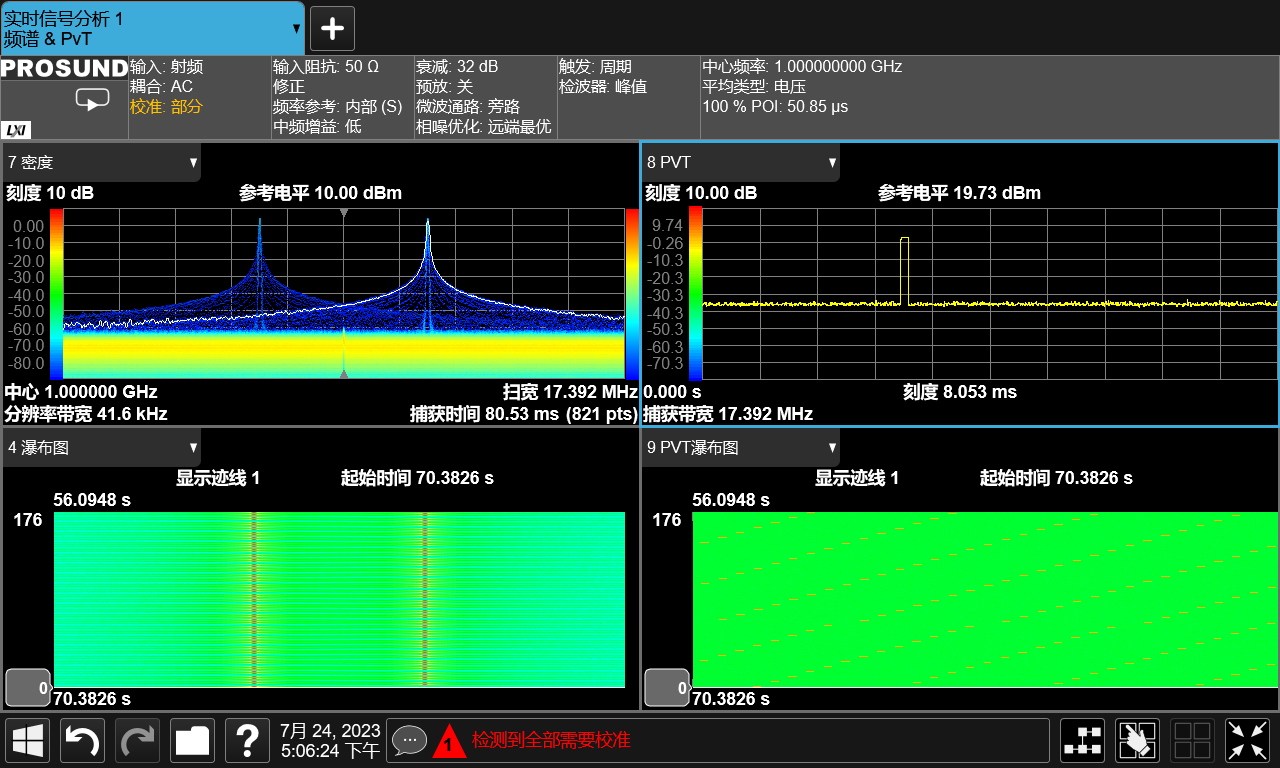Open the 输入阻抗: 50 Ω settings panel
This screenshot has height=768, width=1280.
tap(342, 97)
